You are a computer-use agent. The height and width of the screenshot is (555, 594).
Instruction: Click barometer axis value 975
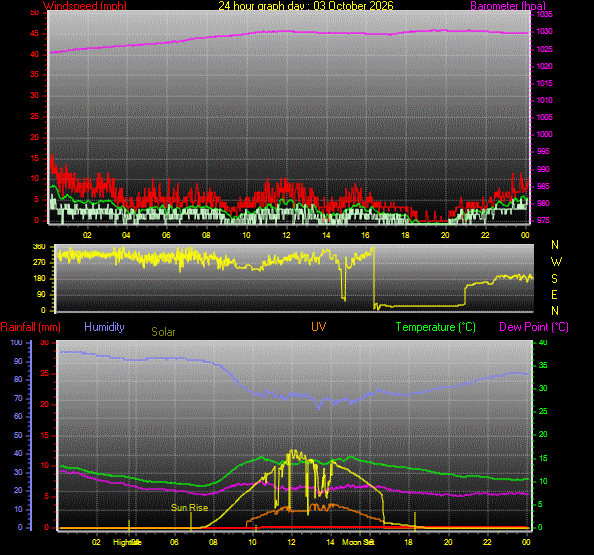[x=543, y=220]
